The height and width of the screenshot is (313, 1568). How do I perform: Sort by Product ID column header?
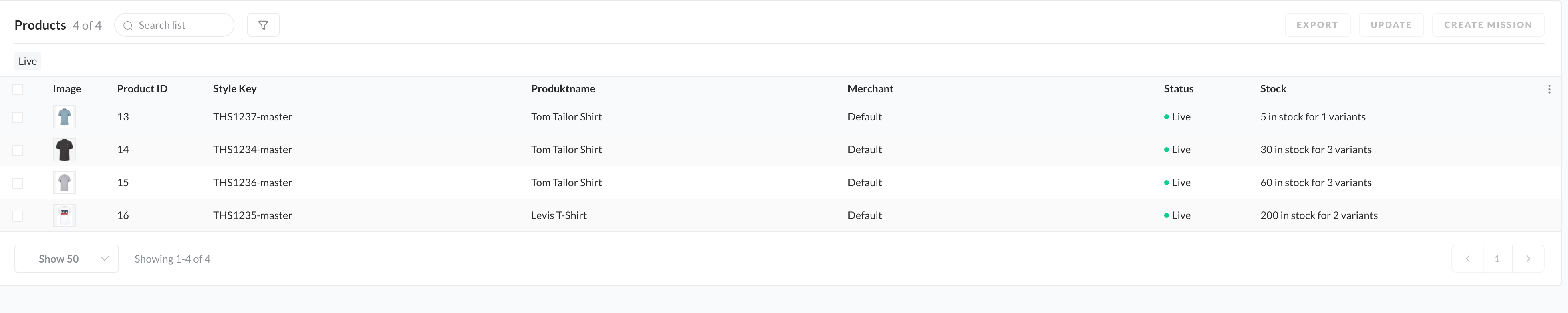pos(142,89)
